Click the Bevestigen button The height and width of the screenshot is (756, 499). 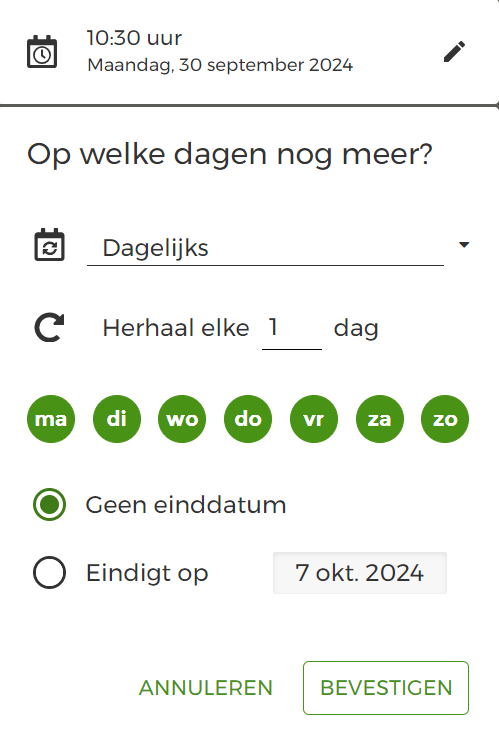tap(386, 688)
